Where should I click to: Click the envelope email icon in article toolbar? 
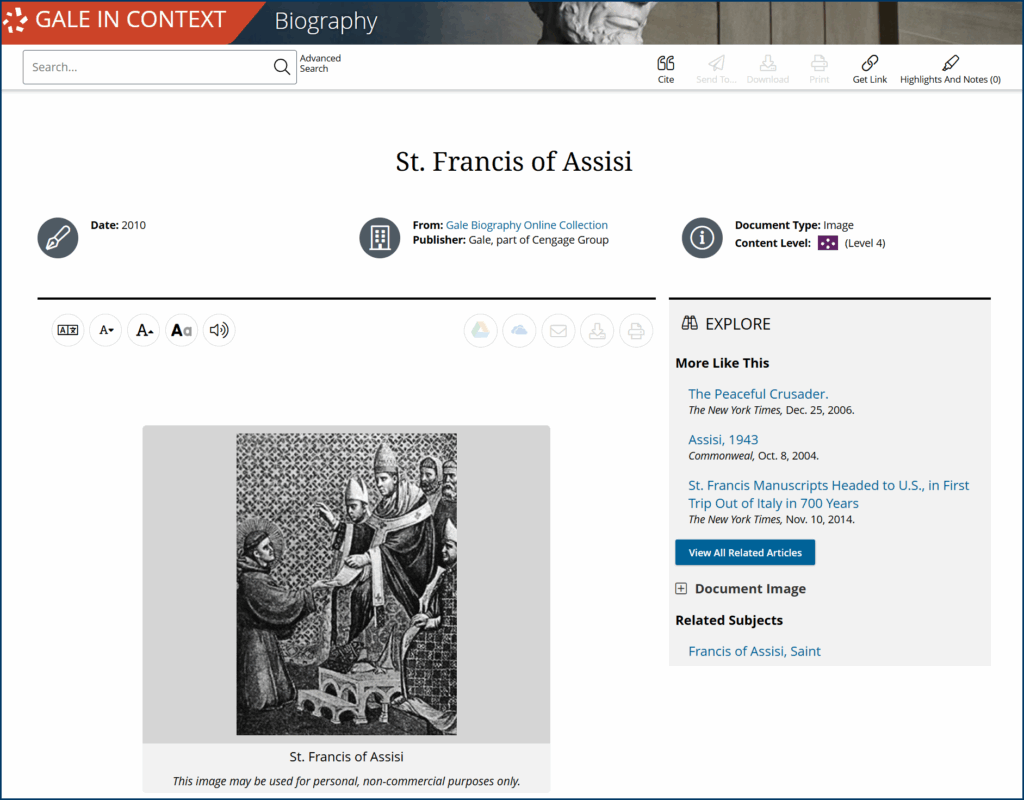558,331
